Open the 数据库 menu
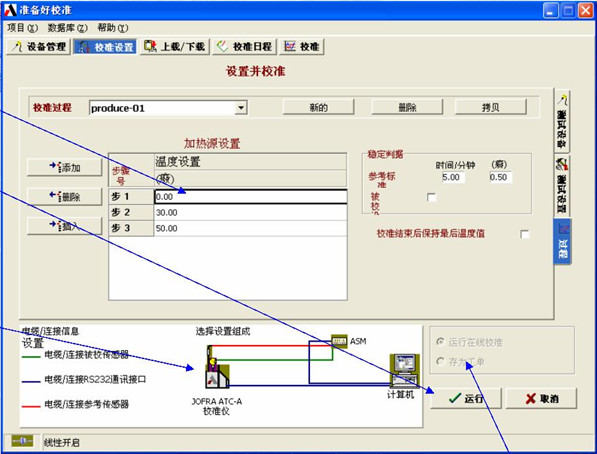This screenshot has height=454, width=597. (x=67, y=28)
